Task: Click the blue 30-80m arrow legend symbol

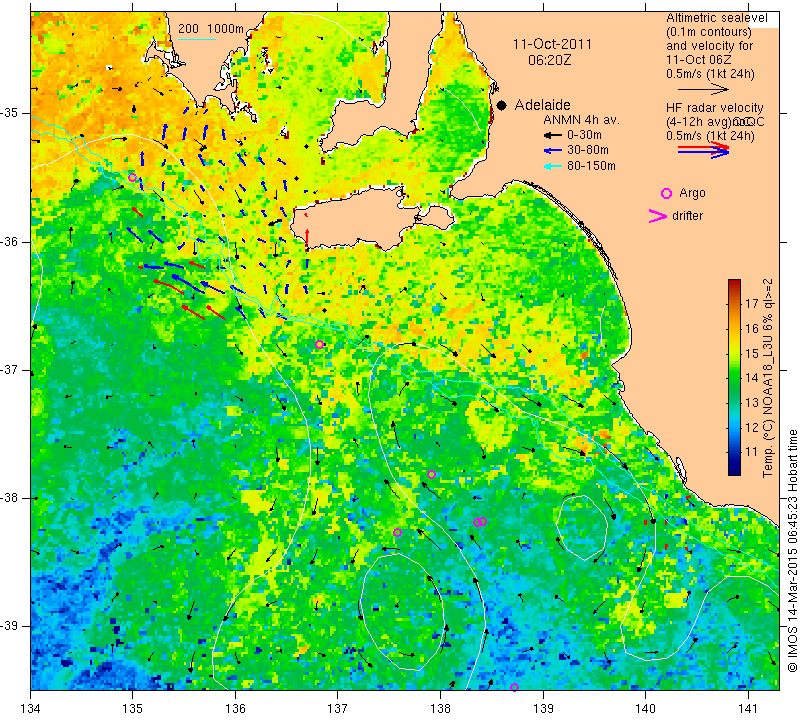Action: pyautogui.click(x=552, y=151)
